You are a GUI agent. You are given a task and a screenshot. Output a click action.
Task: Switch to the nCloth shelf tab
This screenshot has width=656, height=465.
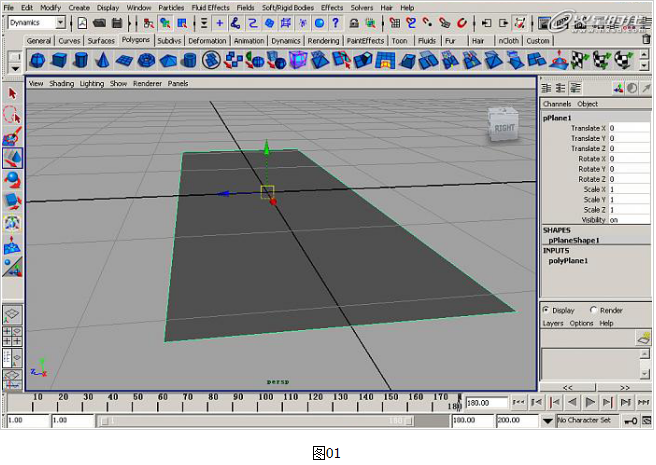508,41
